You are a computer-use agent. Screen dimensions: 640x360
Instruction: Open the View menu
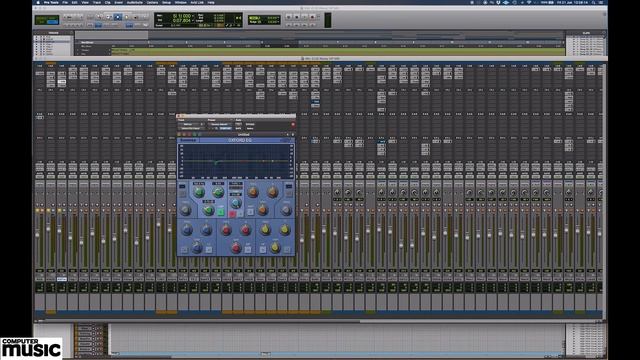tap(85, 2)
